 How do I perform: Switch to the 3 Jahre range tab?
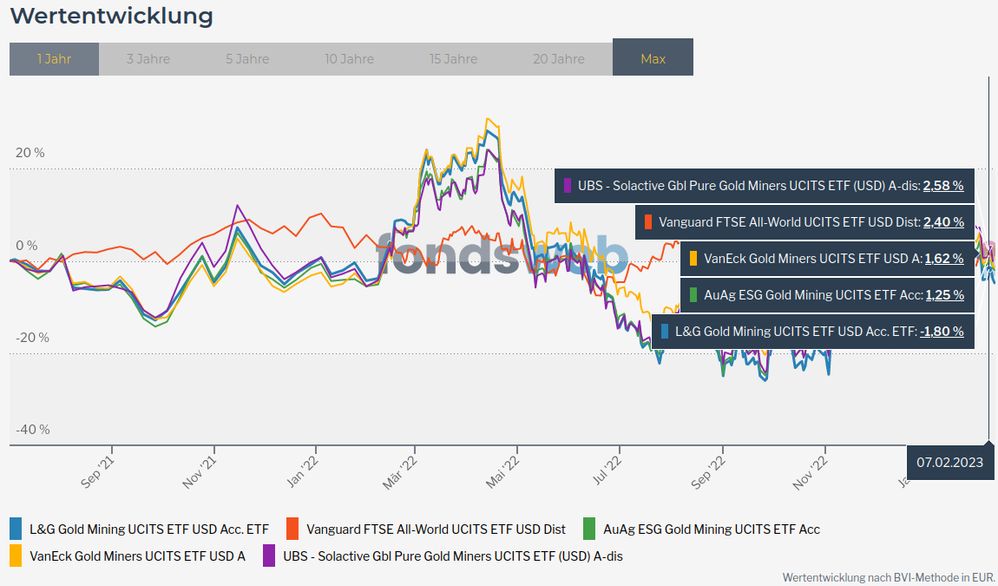(148, 59)
